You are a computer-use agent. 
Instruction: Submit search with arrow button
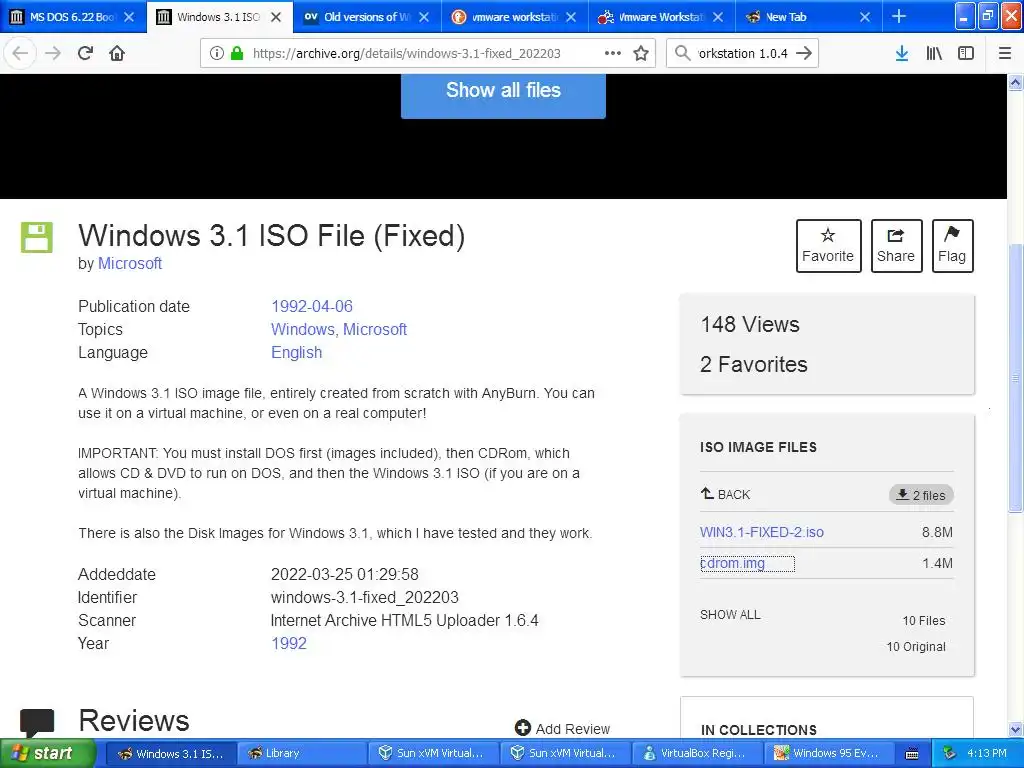[804, 53]
